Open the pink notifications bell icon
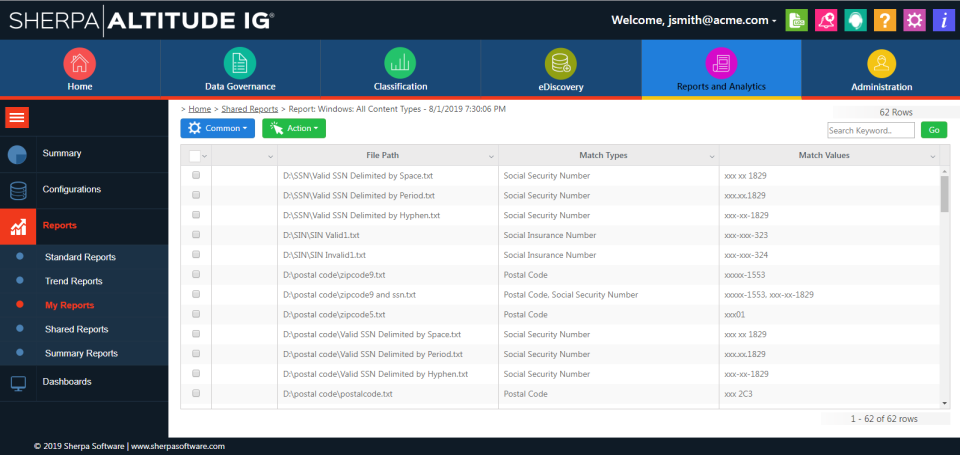The width and height of the screenshot is (960, 455). (x=825, y=20)
